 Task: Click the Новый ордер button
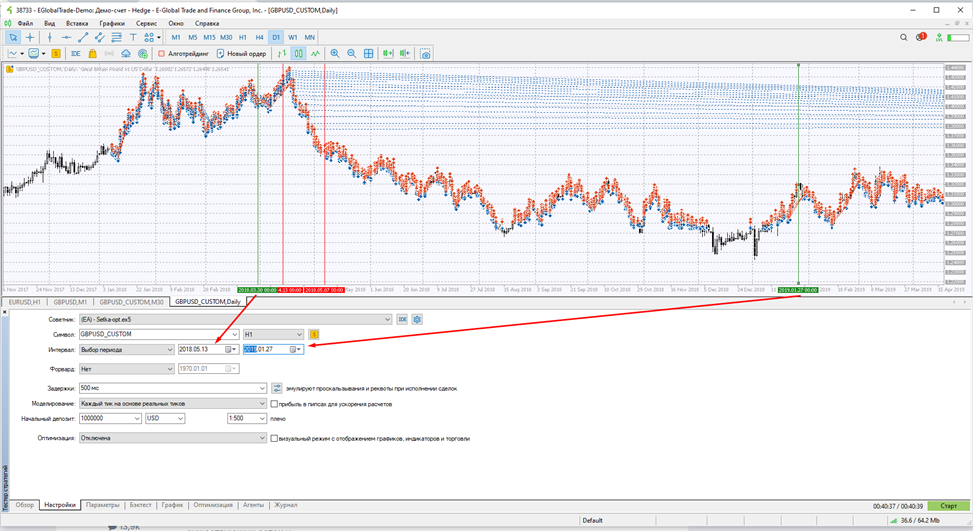click(241, 53)
